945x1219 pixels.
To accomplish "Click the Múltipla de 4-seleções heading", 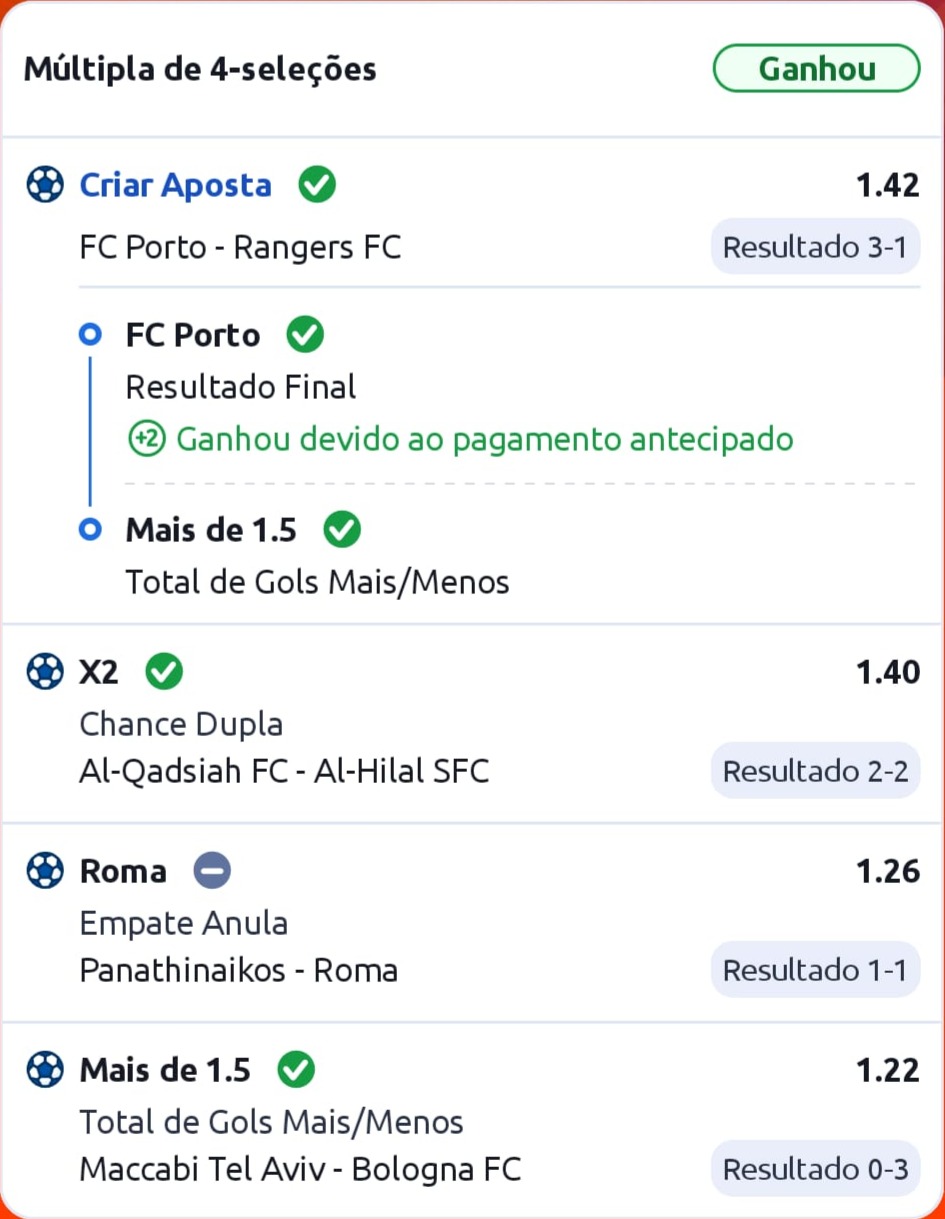I will [200, 69].
